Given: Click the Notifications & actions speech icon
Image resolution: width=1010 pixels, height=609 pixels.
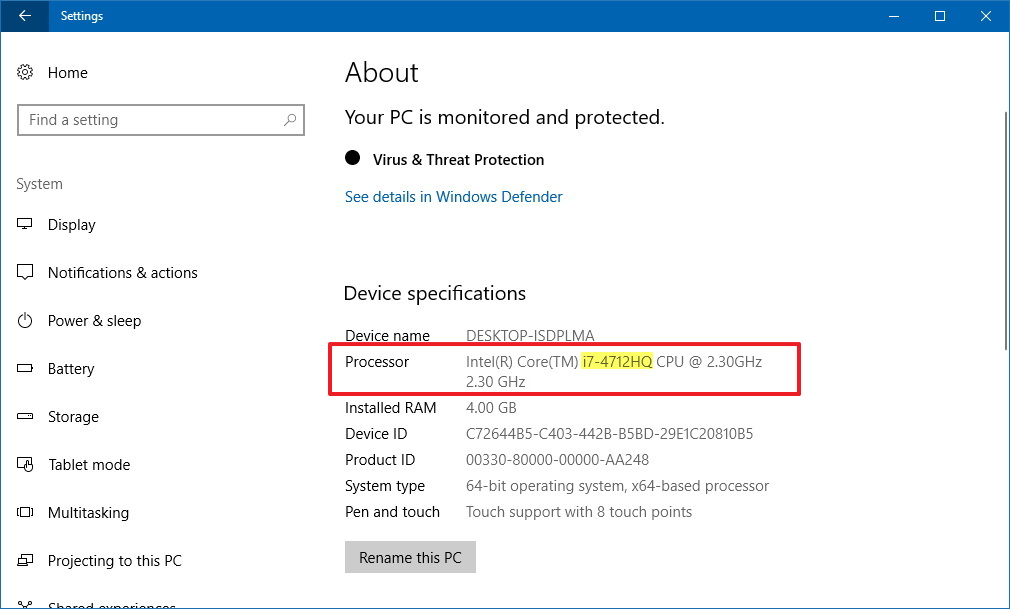Looking at the screenshot, I should pos(25,273).
